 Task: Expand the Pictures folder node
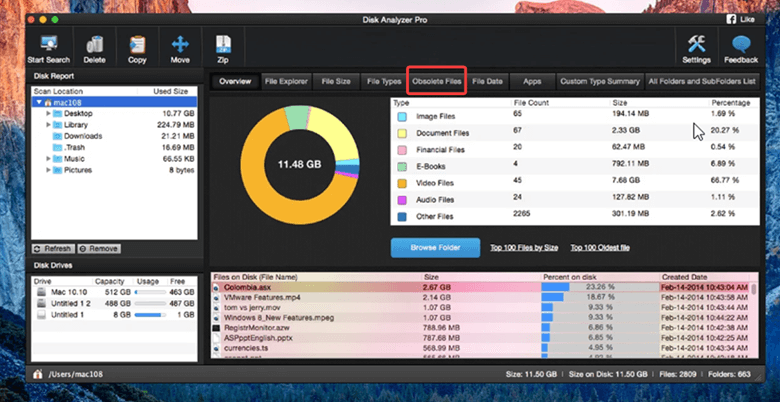click(x=48, y=170)
